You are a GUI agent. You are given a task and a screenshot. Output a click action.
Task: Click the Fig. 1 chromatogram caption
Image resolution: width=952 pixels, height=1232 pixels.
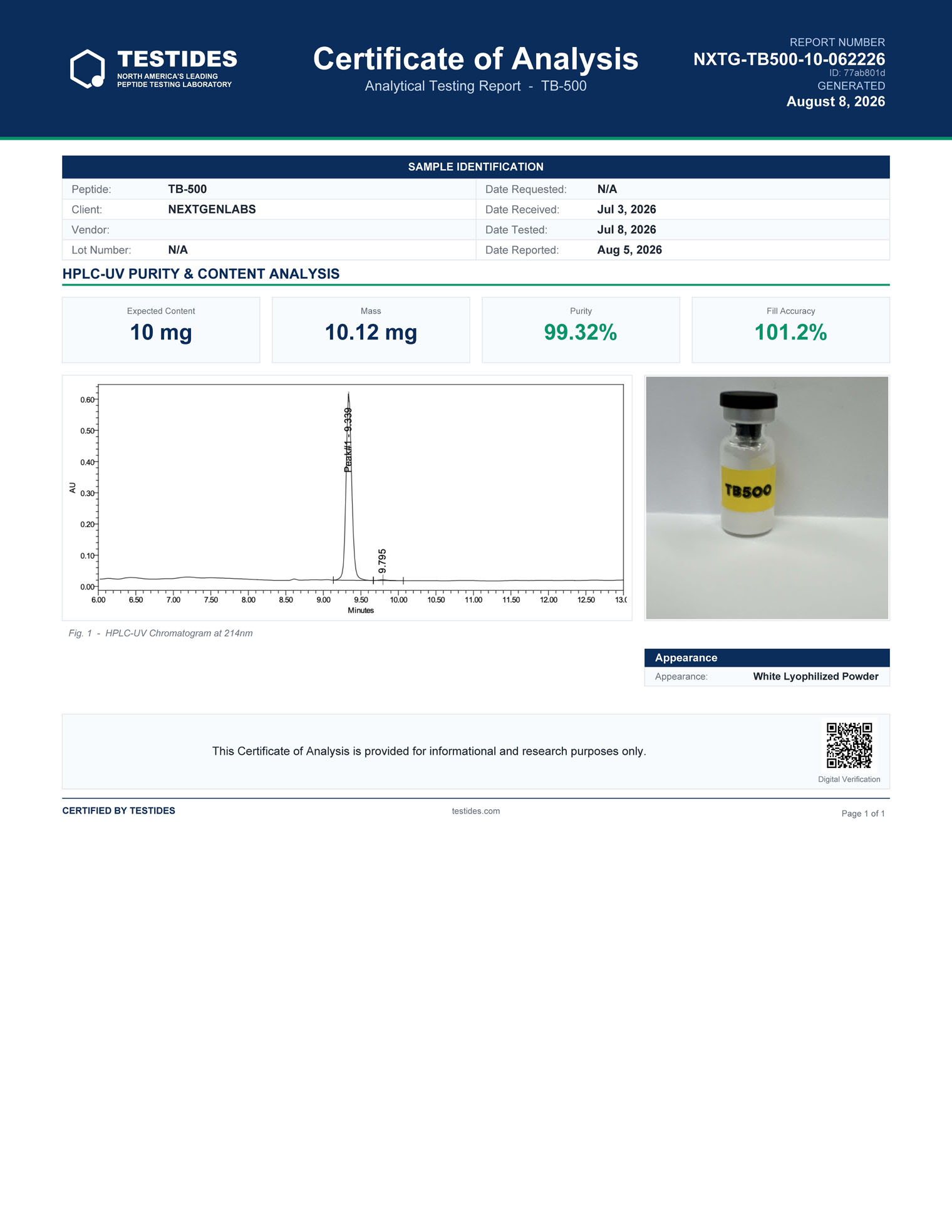[x=160, y=633]
